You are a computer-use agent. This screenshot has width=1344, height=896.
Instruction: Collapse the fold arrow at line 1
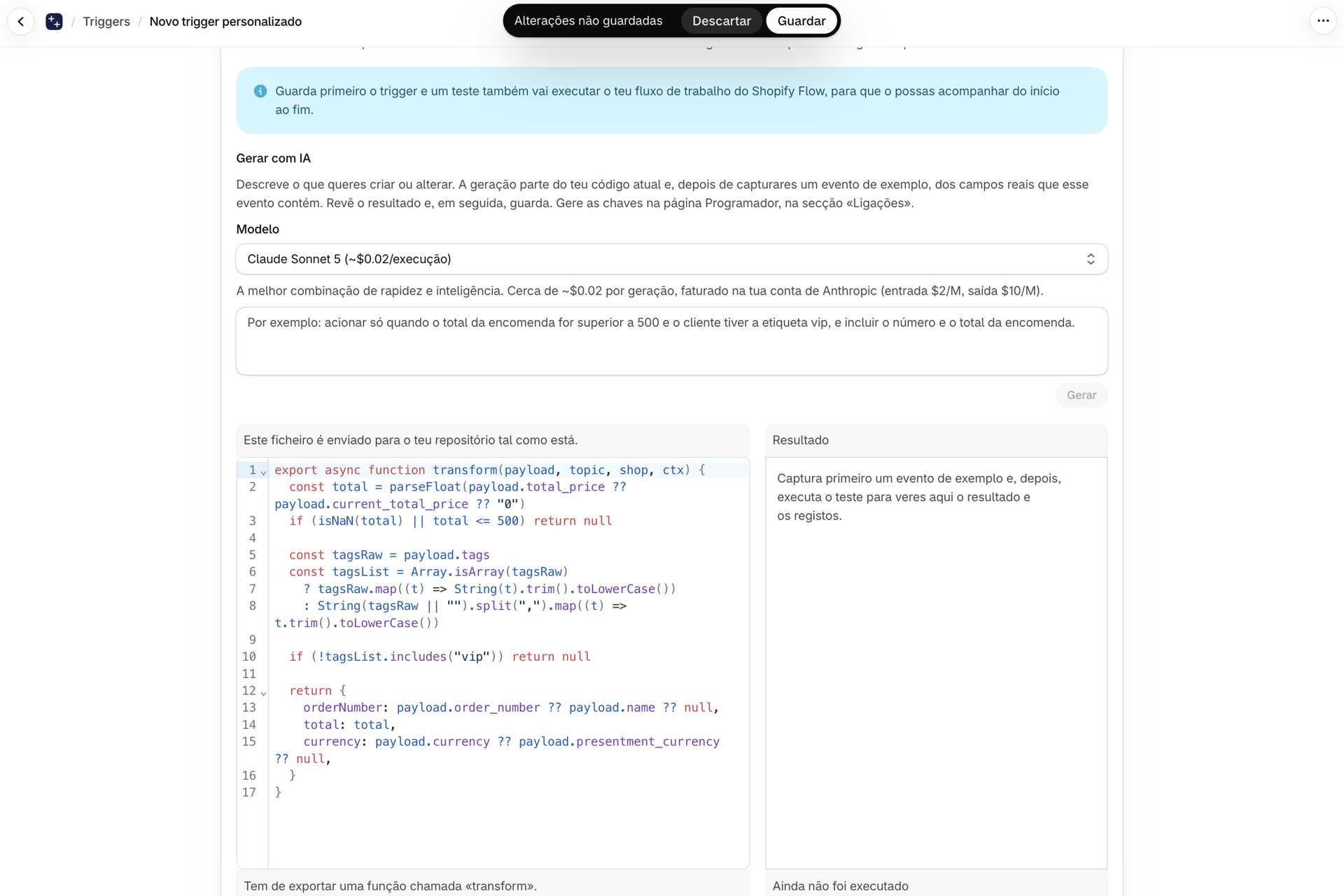coord(264,472)
